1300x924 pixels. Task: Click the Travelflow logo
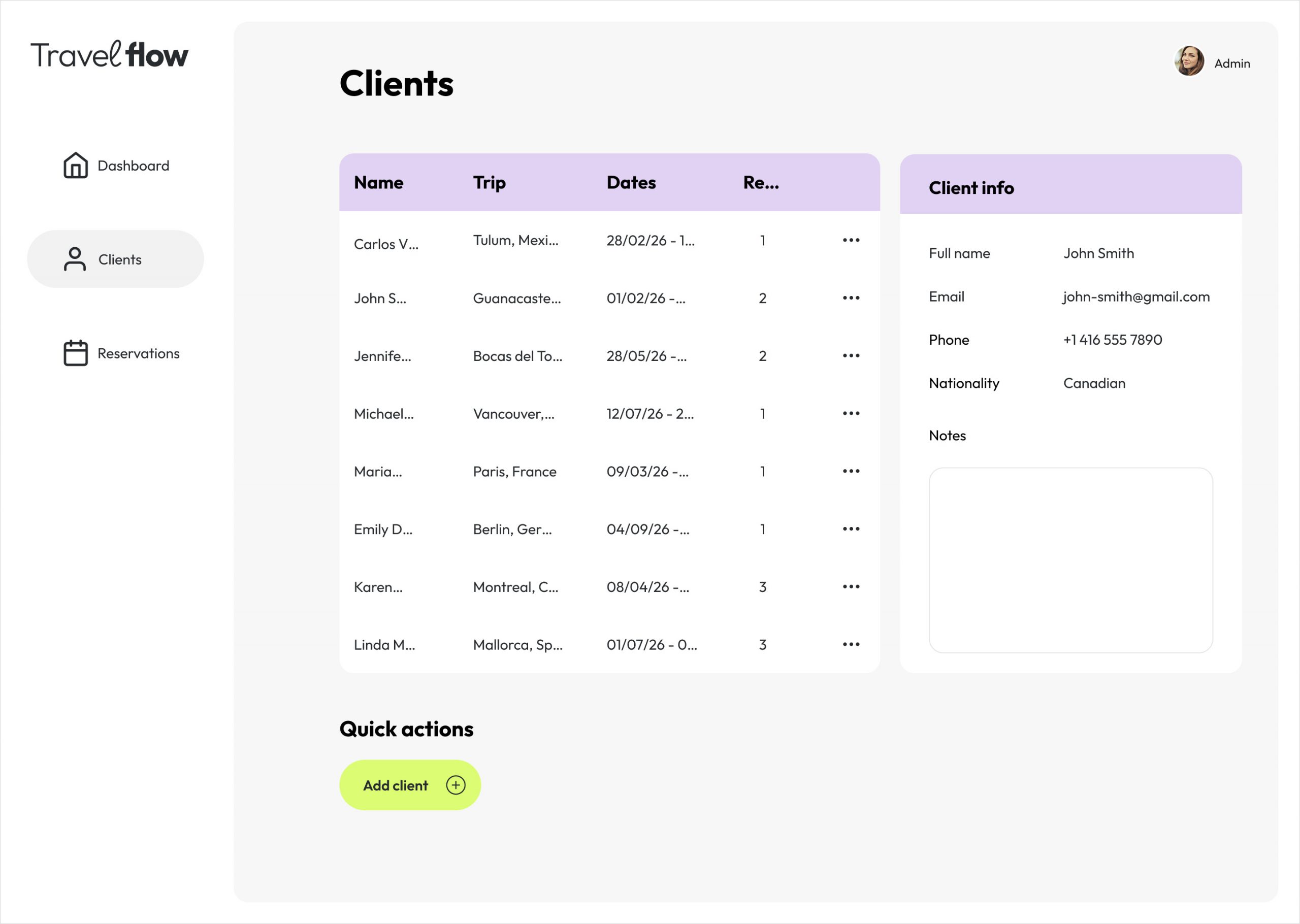[109, 55]
